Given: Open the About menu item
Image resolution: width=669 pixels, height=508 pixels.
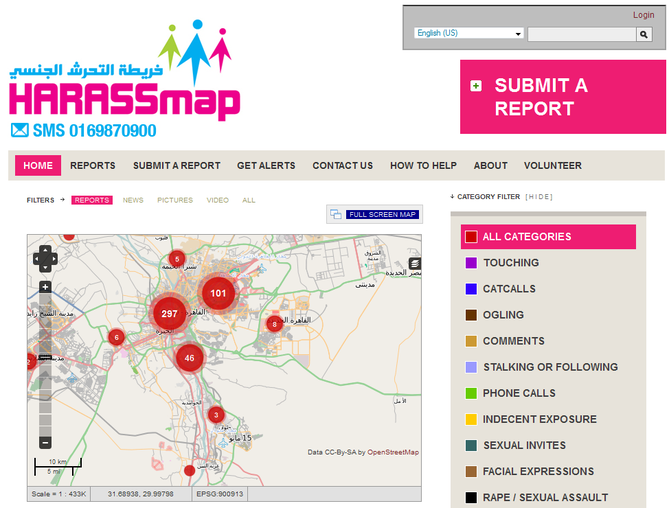Looking at the screenshot, I should 491,165.
